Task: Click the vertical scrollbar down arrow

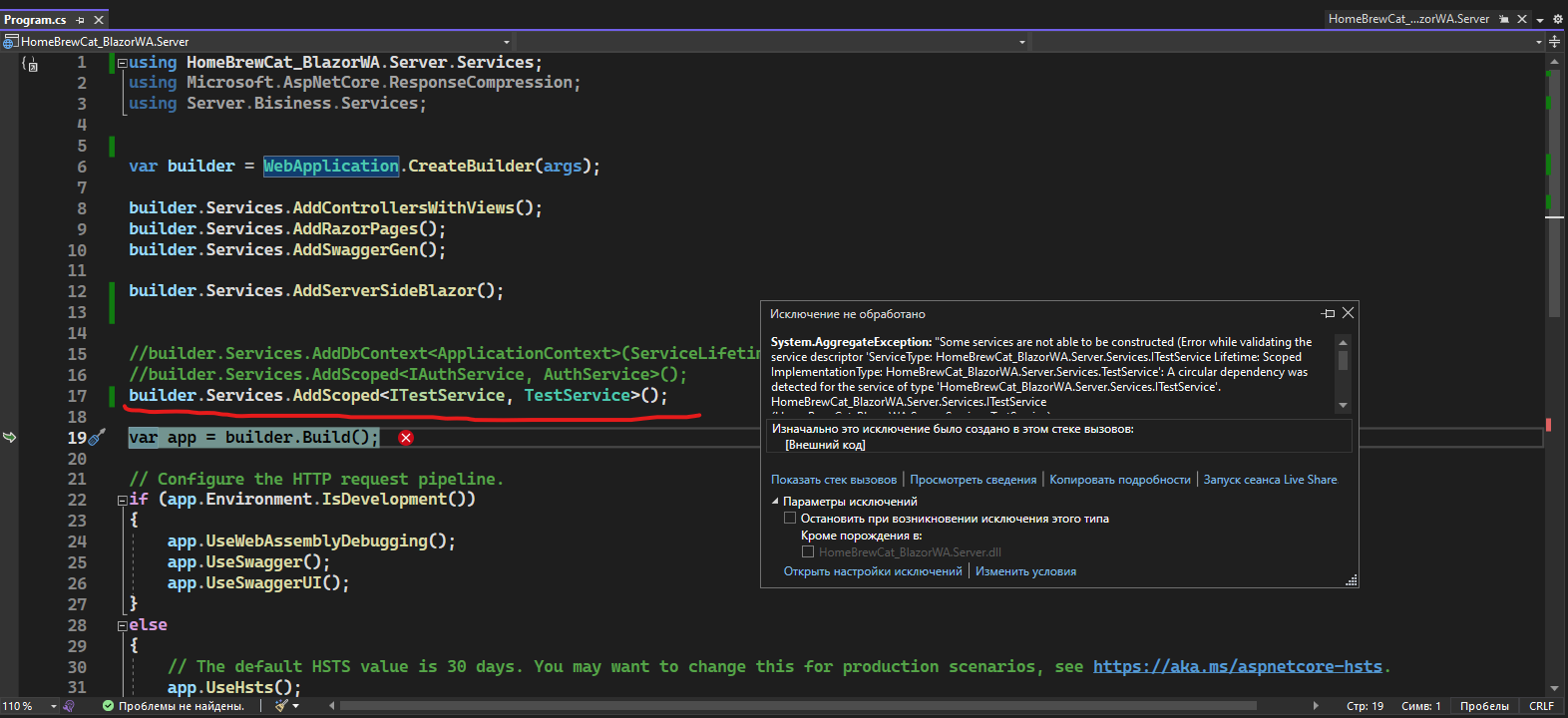Action: tap(1554, 688)
